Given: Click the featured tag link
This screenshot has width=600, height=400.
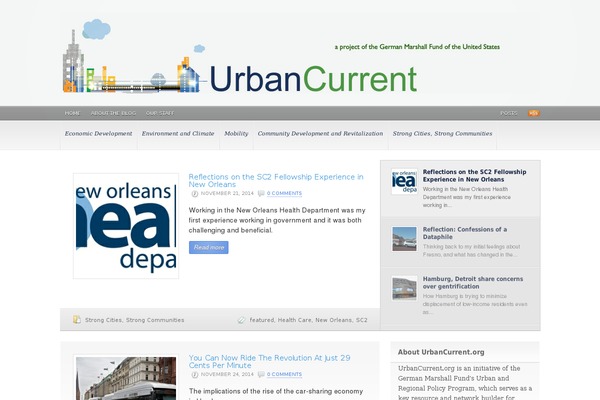Looking at the screenshot, I should coord(262,320).
